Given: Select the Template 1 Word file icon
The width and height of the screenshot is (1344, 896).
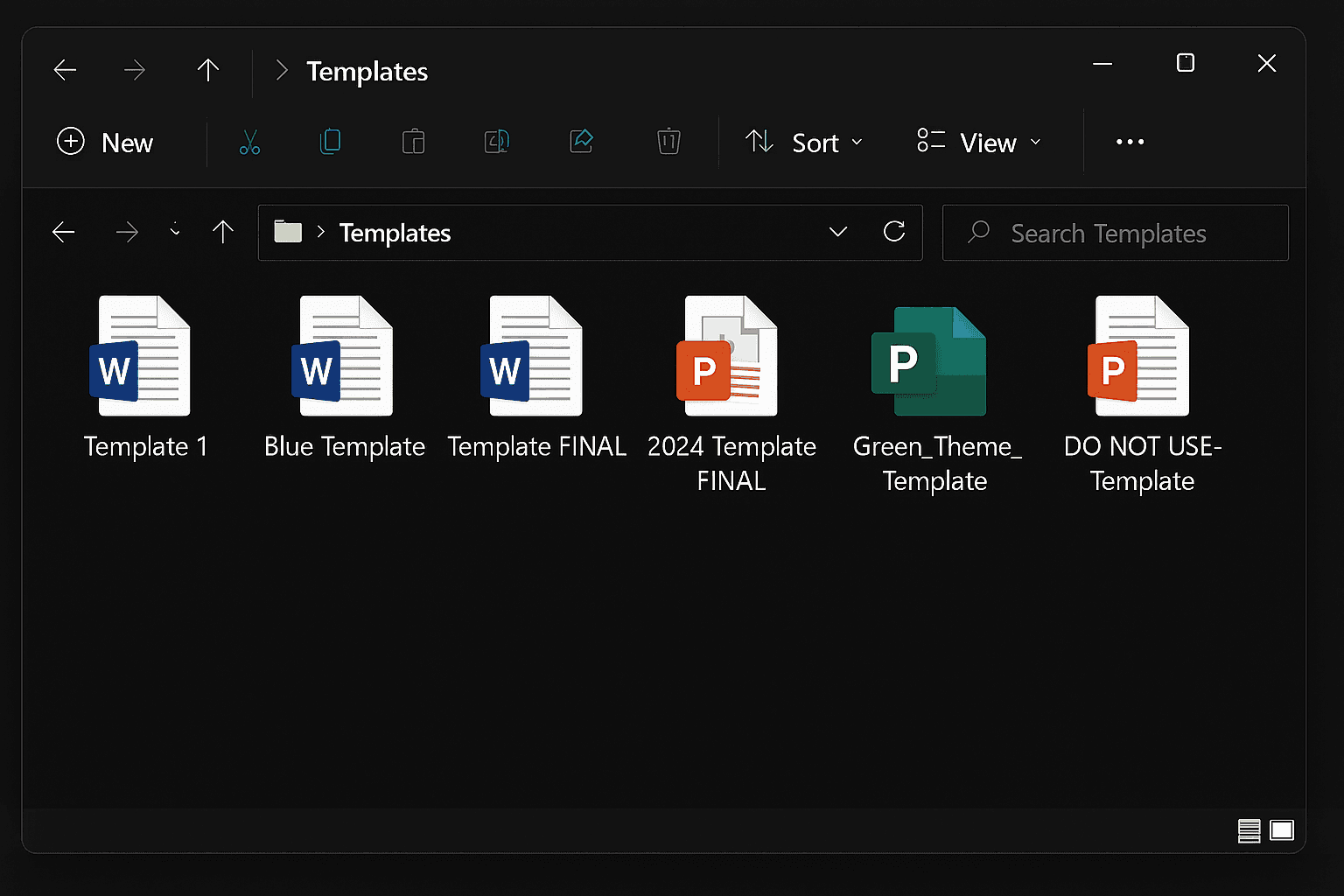Looking at the screenshot, I should coord(140,356).
